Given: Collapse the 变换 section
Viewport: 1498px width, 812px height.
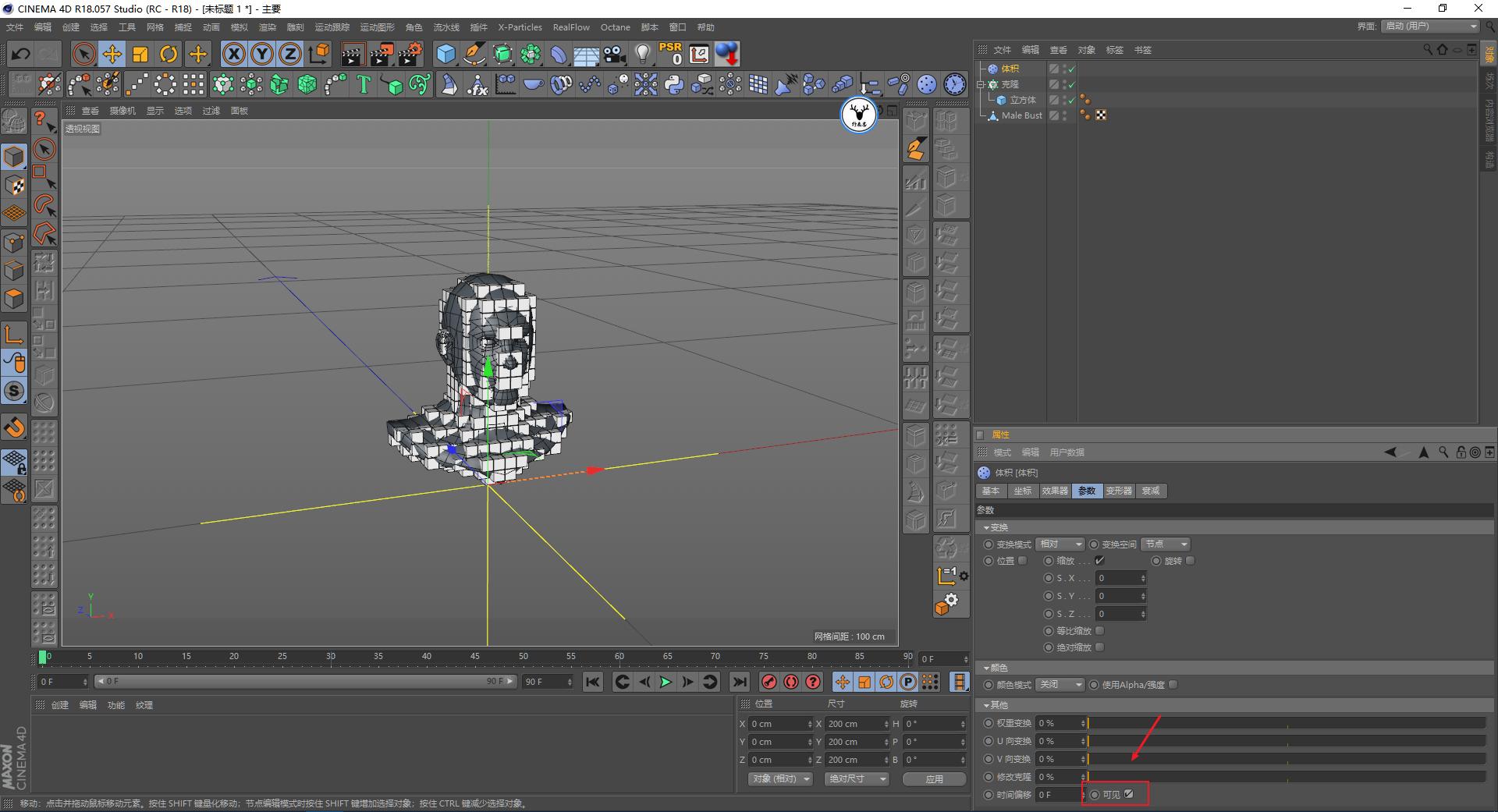Looking at the screenshot, I should (988, 527).
